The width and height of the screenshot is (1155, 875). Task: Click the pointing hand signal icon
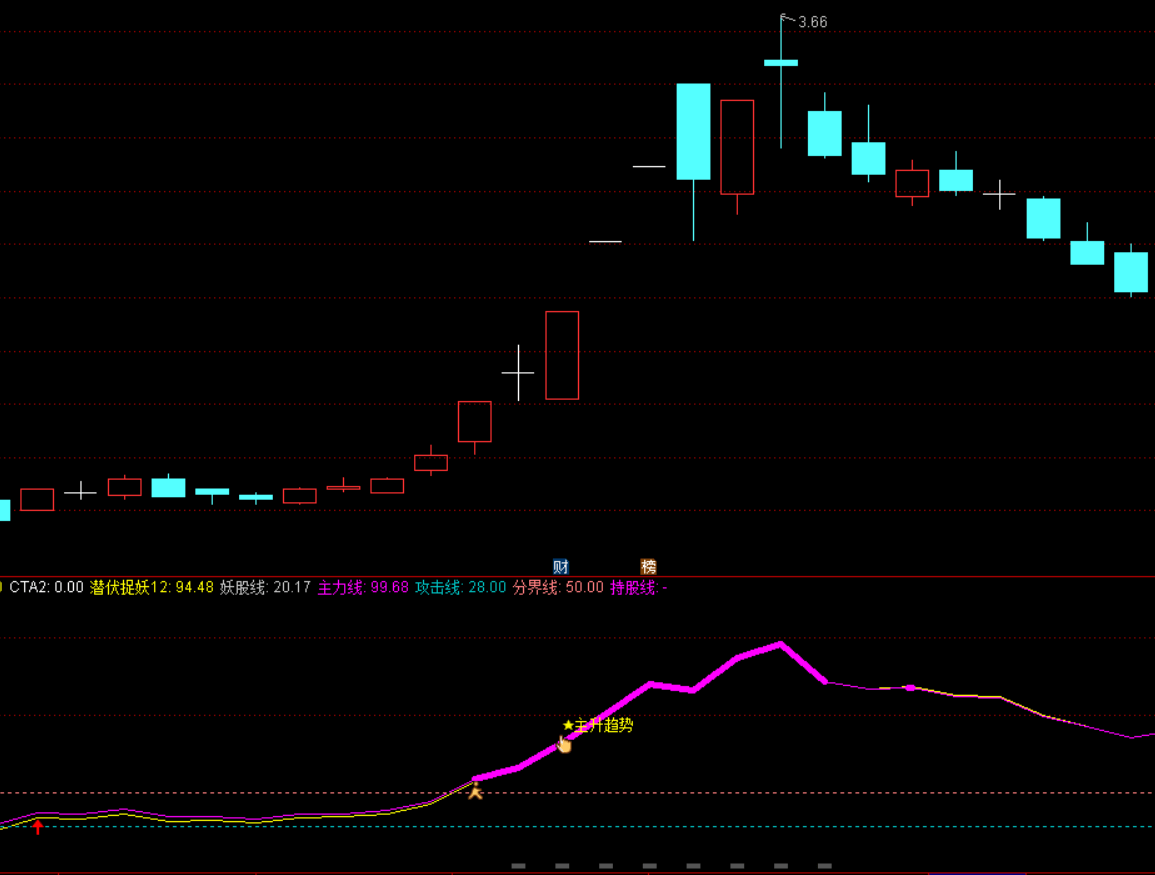point(564,744)
